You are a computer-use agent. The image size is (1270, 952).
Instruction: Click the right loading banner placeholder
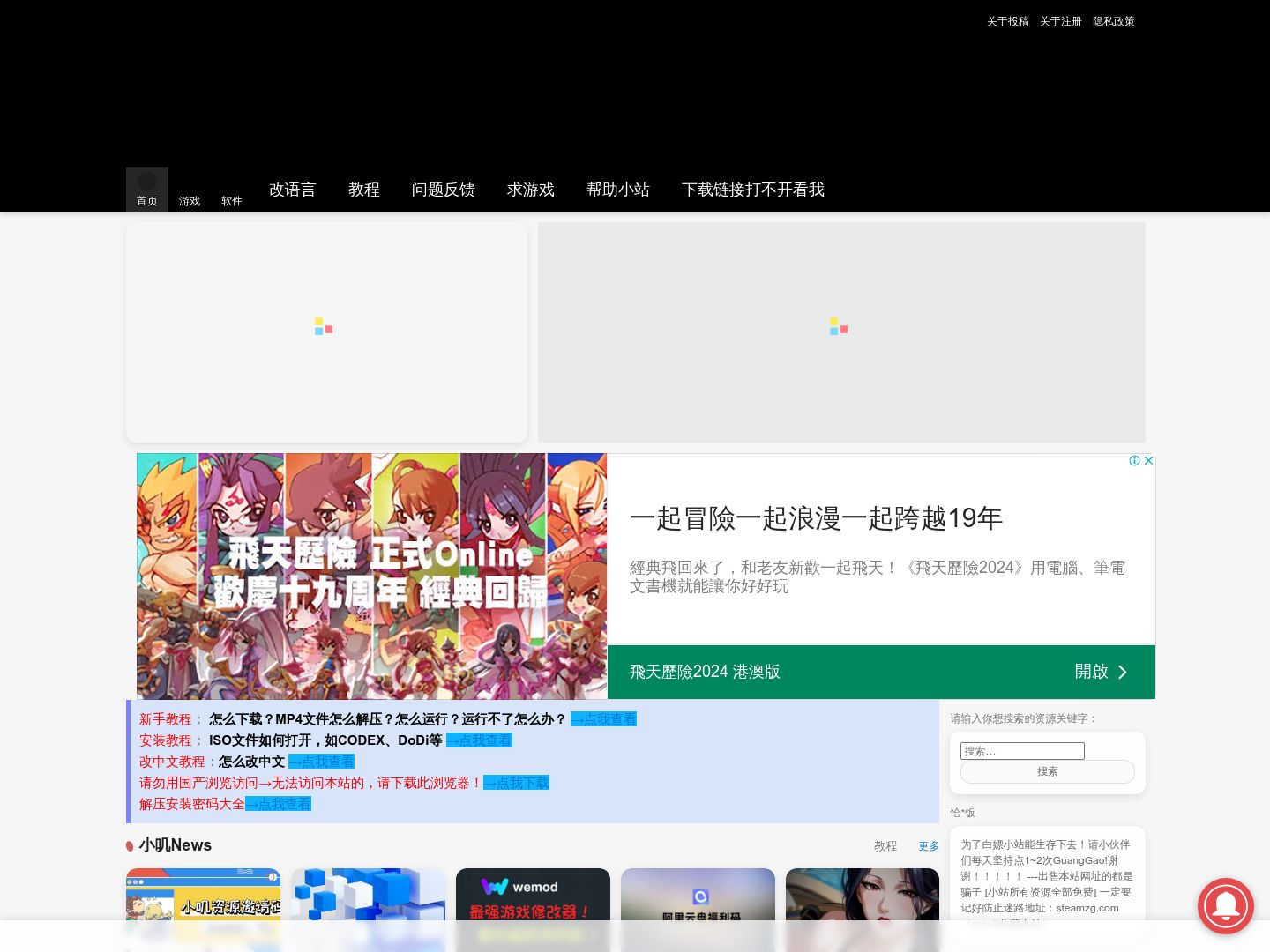pos(841,331)
